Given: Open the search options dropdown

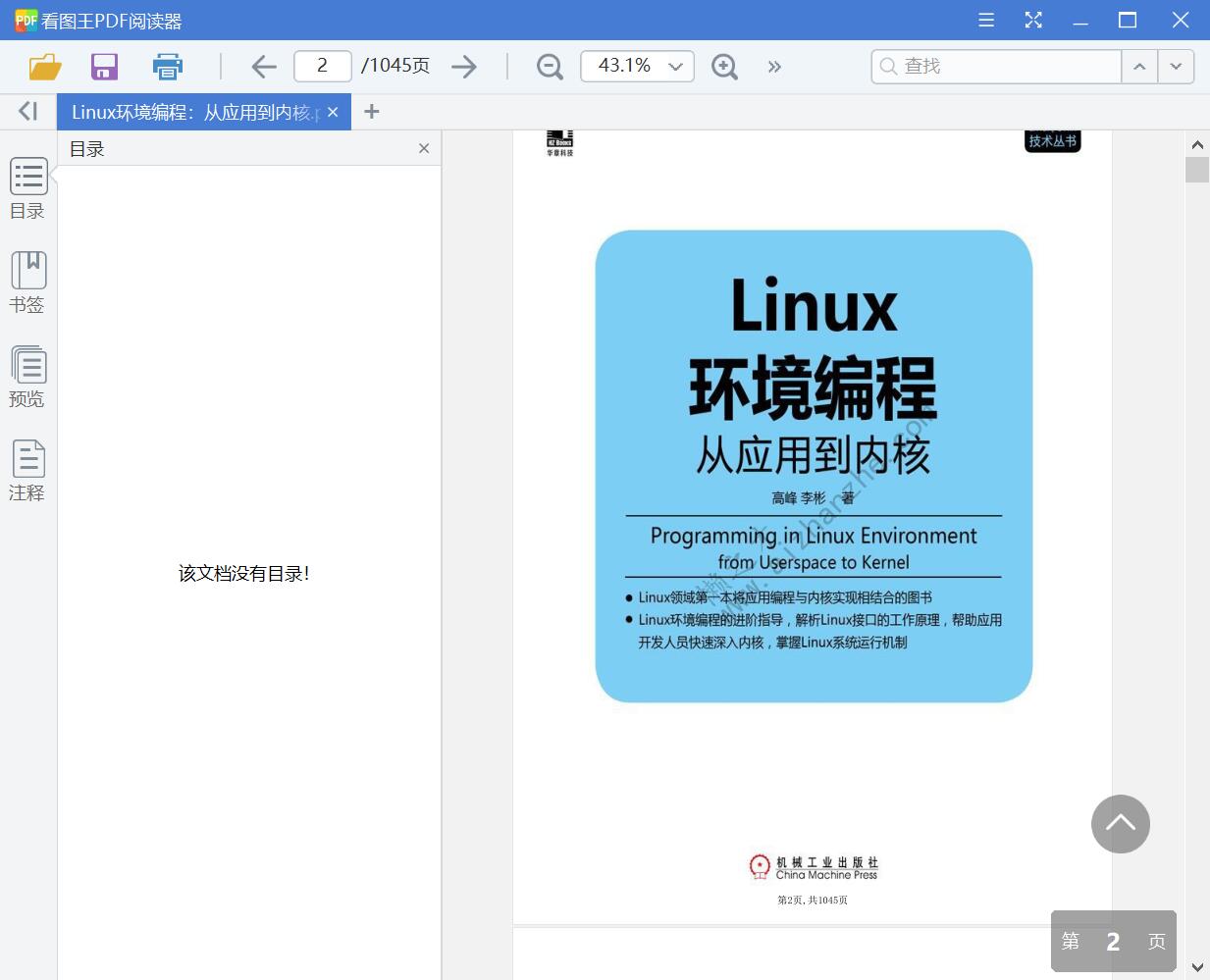Looking at the screenshot, I should (x=1176, y=66).
